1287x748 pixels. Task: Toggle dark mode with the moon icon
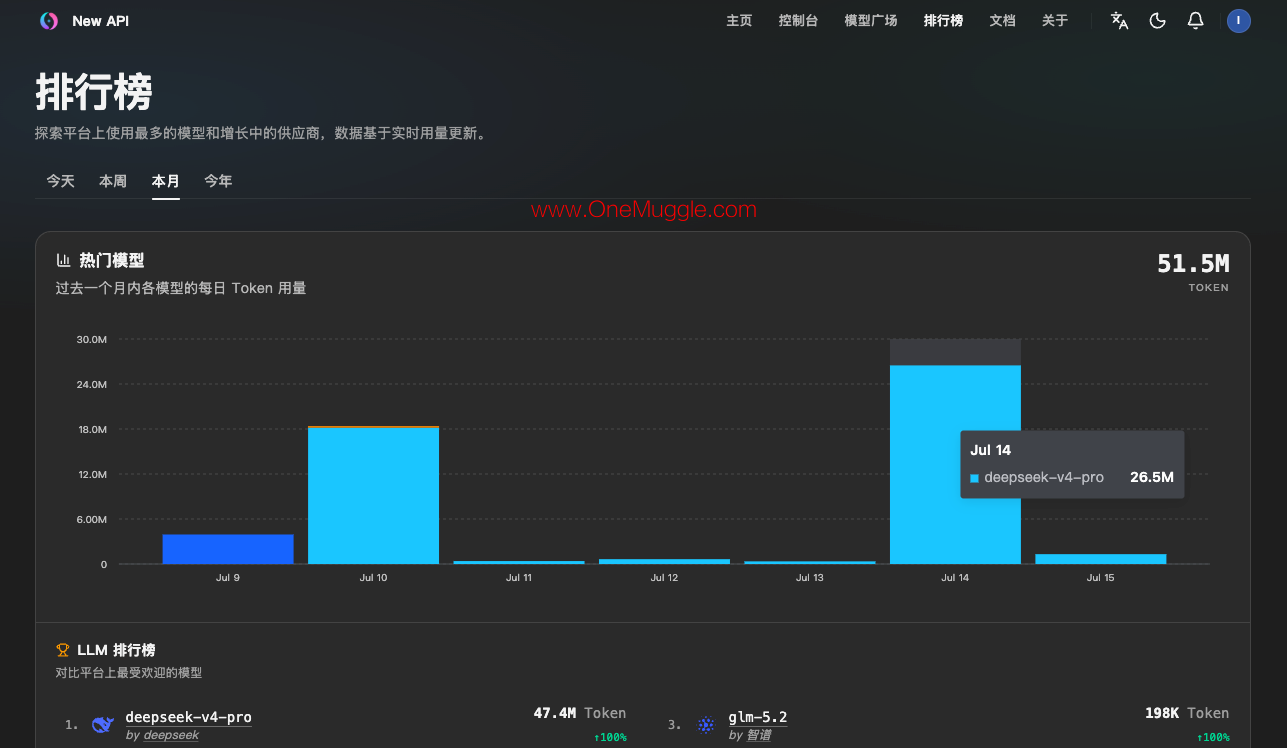pyautogui.click(x=1158, y=21)
